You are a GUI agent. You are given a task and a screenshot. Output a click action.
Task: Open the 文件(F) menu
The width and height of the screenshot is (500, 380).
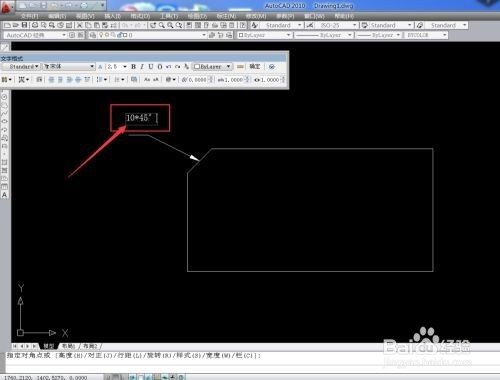pos(29,16)
